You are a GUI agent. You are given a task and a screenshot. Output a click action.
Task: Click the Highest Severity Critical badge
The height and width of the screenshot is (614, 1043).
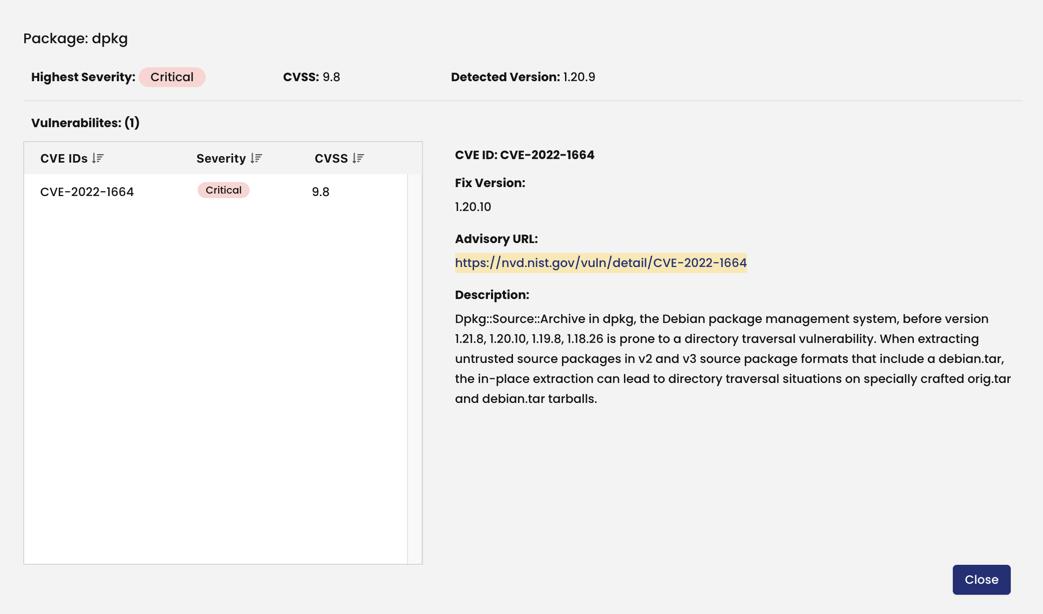[x=172, y=77]
